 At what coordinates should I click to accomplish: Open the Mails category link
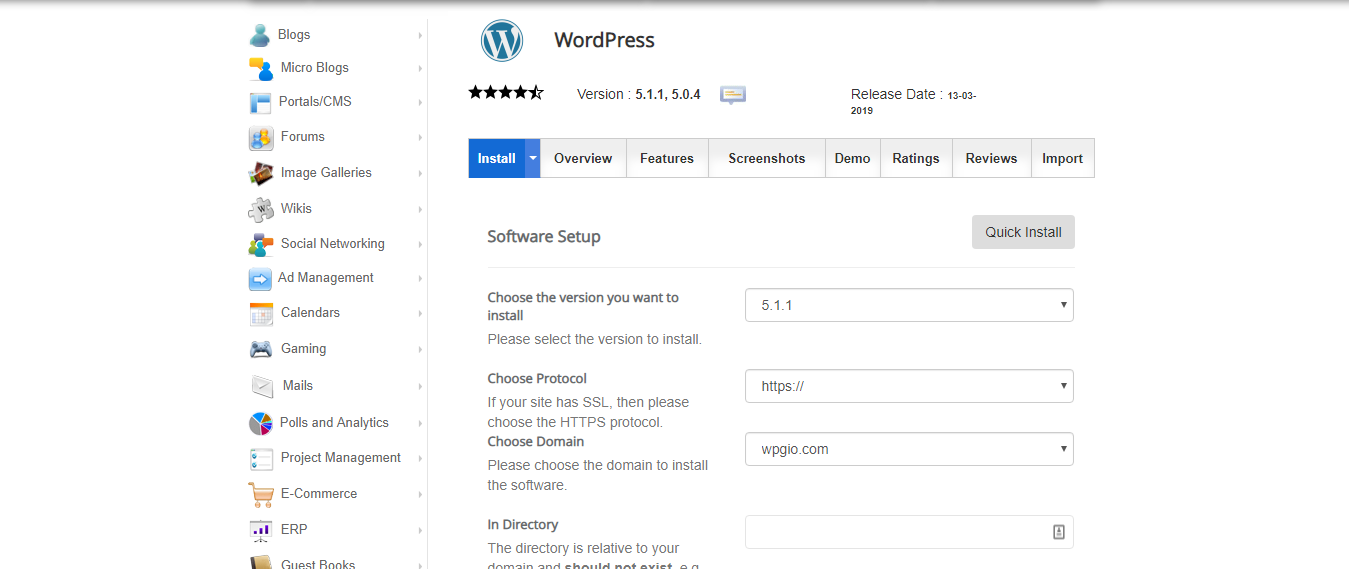click(x=298, y=386)
